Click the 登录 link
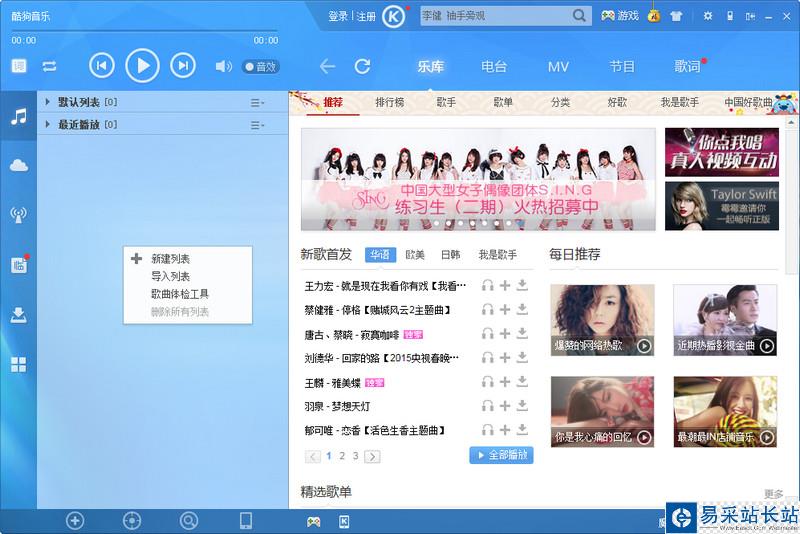This screenshot has width=800, height=534. pyautogui.click(x=338, y=16)
